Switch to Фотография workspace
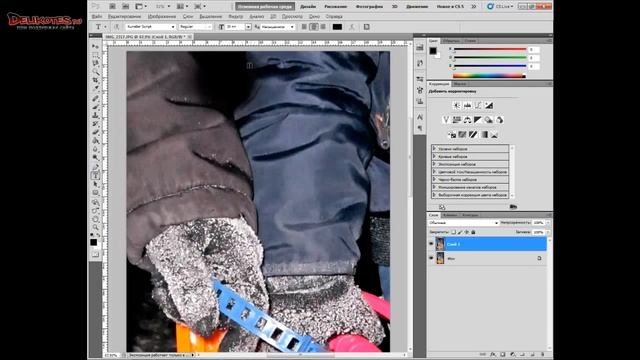This screenshot has width=640, height=360. (369, 7)
